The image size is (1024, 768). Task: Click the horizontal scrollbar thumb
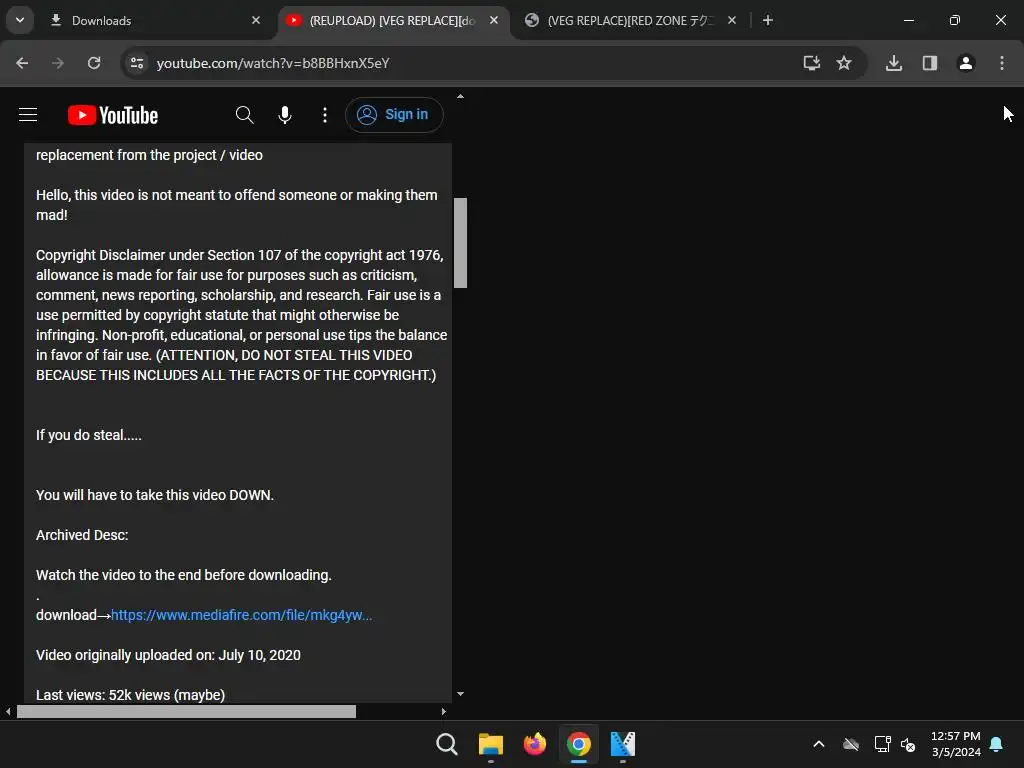[186, 711]
